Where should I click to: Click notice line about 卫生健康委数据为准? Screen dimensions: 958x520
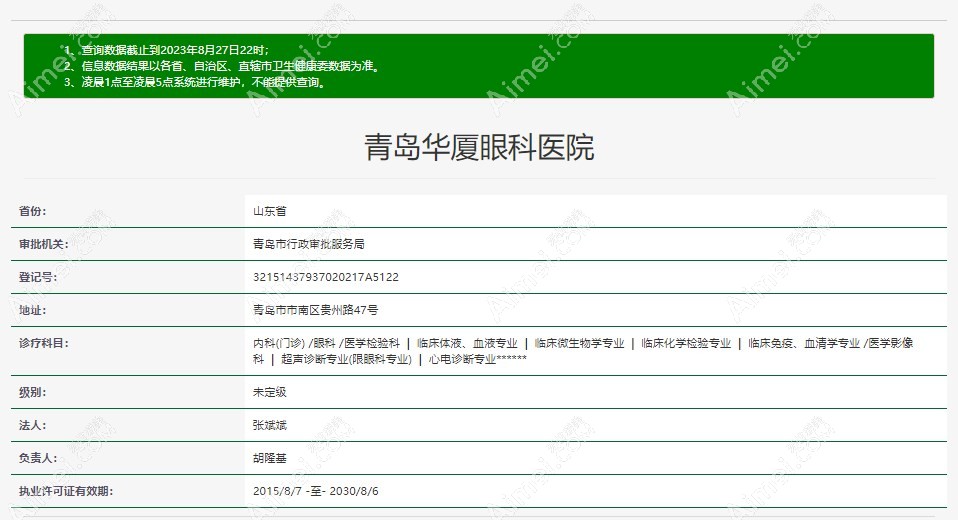(222, 66)
